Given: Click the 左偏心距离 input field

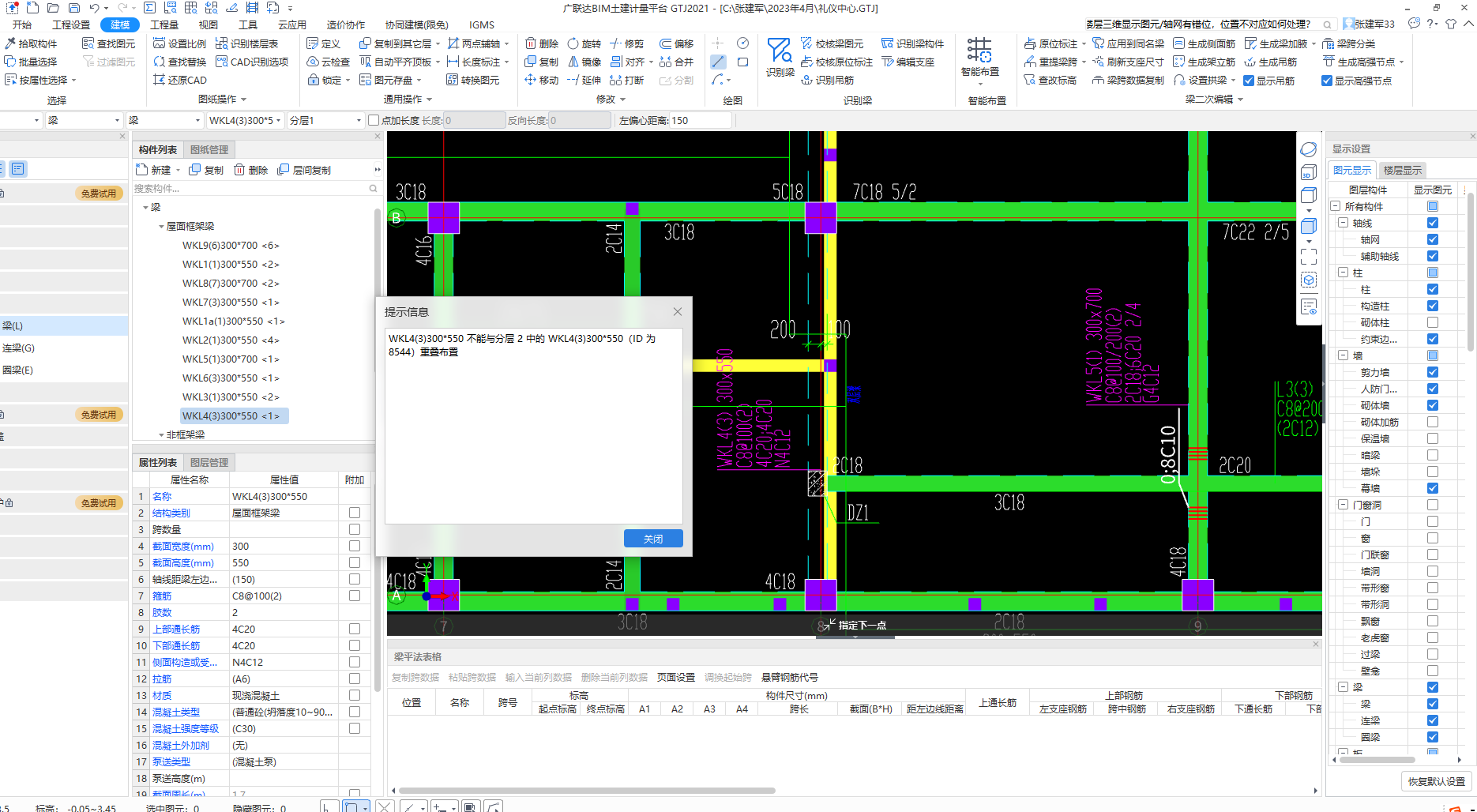Looking at the screenshot, I should coord(701,120).
